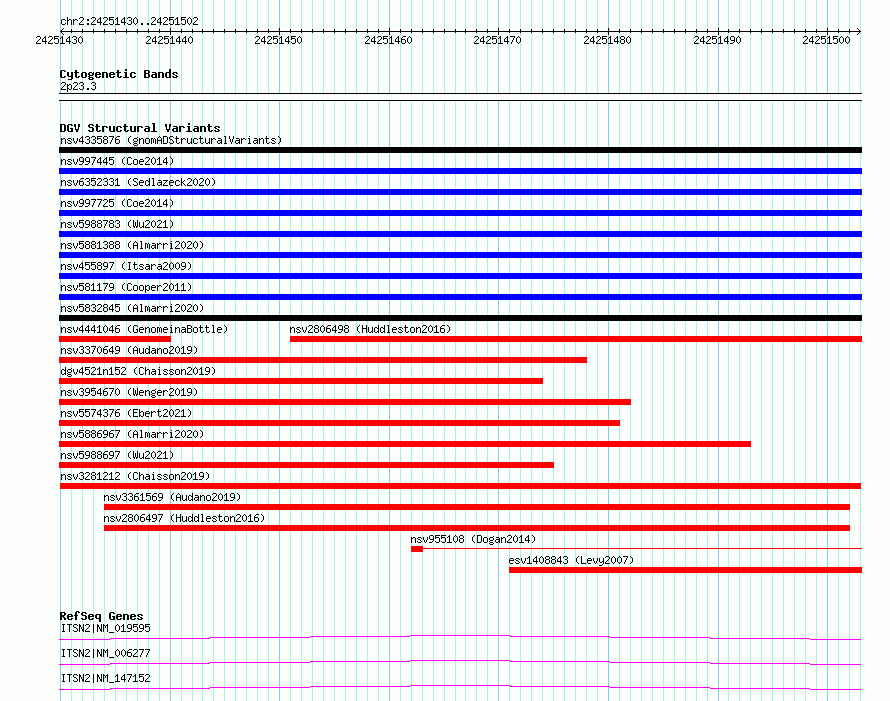Image resolution: width=890 pixels, height=701 pixels.
Task: Open transcript ITSN2|NM_006277
Action: [x=106, y=653]
